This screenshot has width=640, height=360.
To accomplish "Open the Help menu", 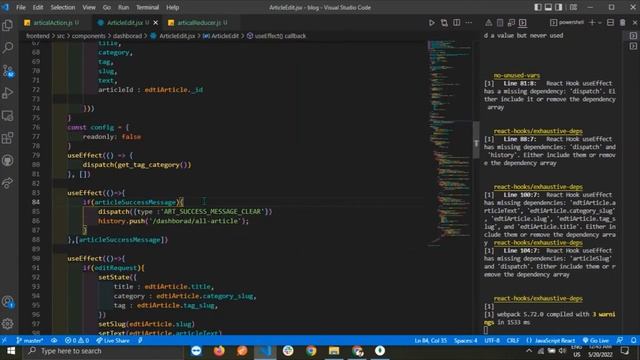I will click(x=172, y=7).
